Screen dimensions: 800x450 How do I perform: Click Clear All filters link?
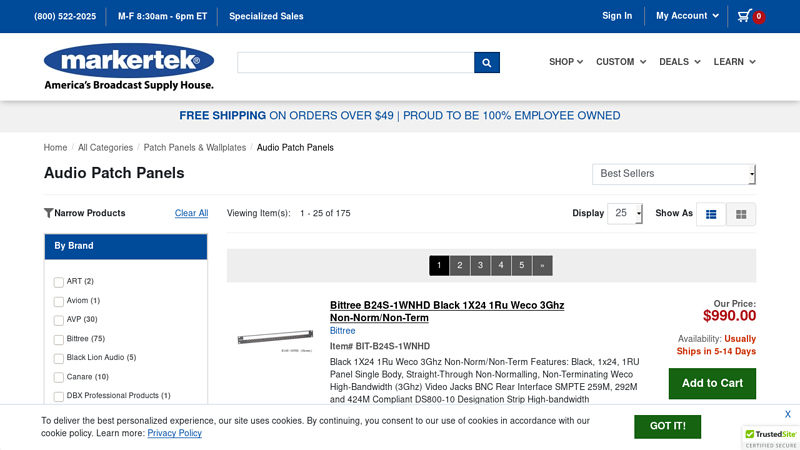(x=191, y=213)
